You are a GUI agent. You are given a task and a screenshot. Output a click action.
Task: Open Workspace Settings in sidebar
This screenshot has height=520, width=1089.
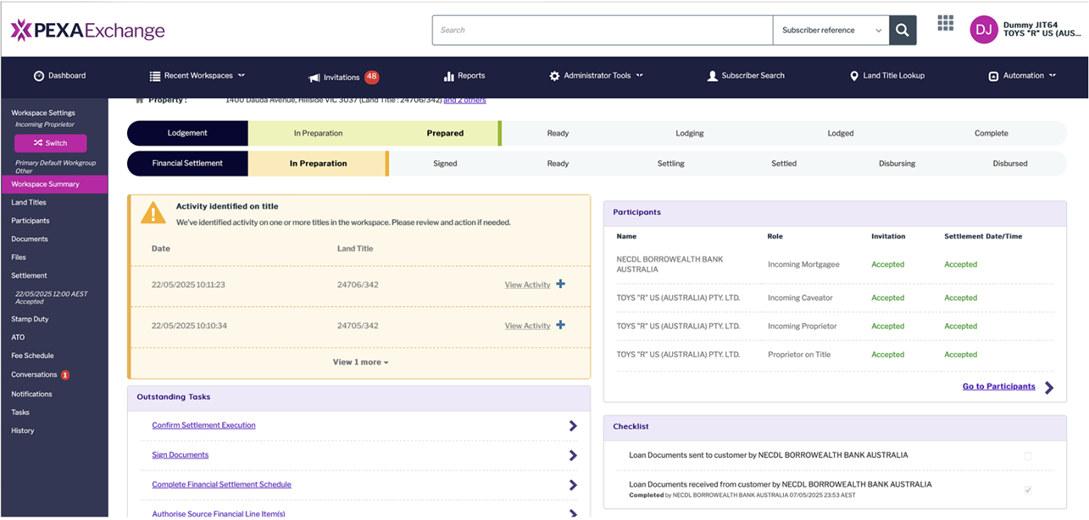coord(43,112)
